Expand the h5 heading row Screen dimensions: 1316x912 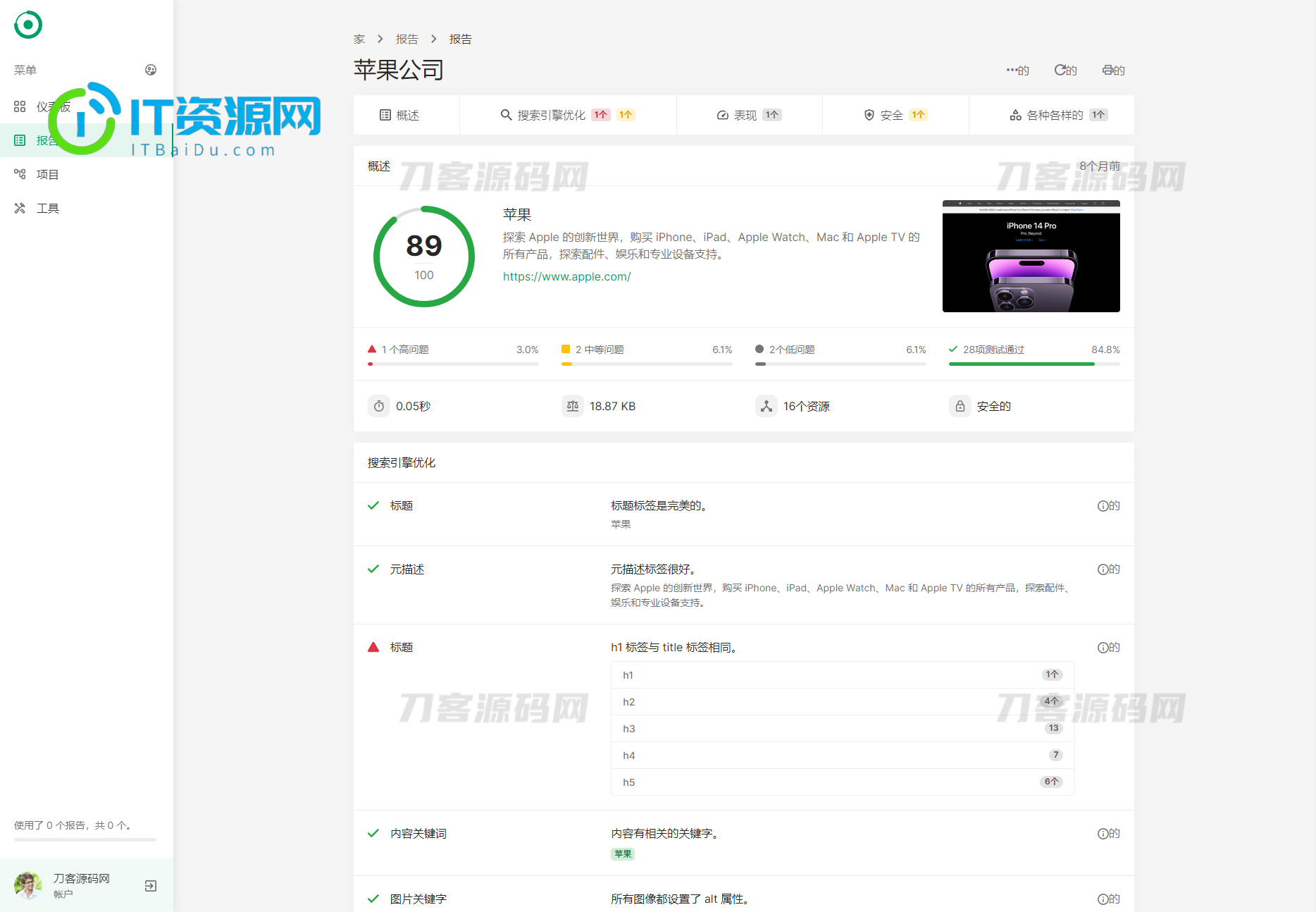click(x=843, y=782)
